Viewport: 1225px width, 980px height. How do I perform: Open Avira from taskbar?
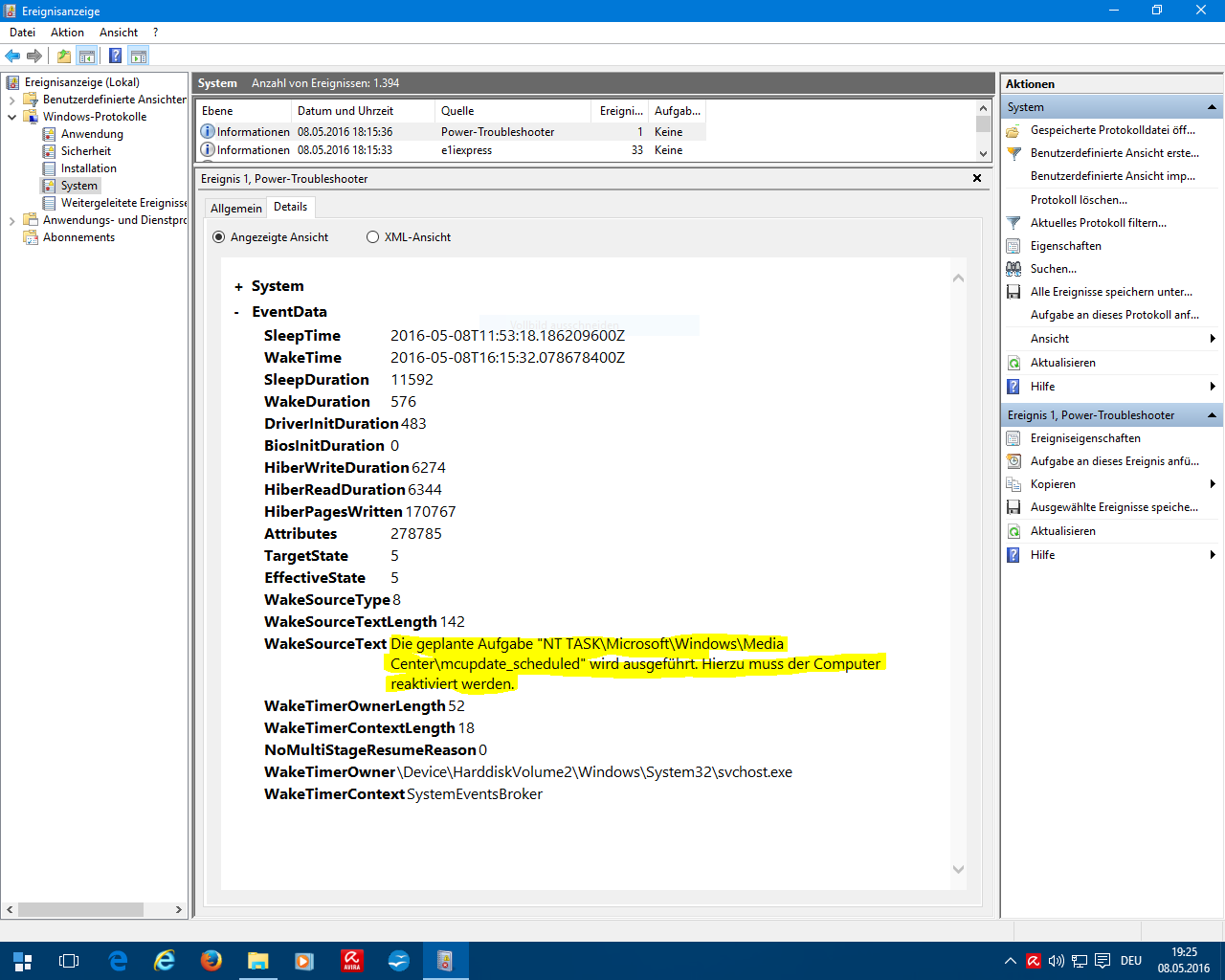coord(352,961)
